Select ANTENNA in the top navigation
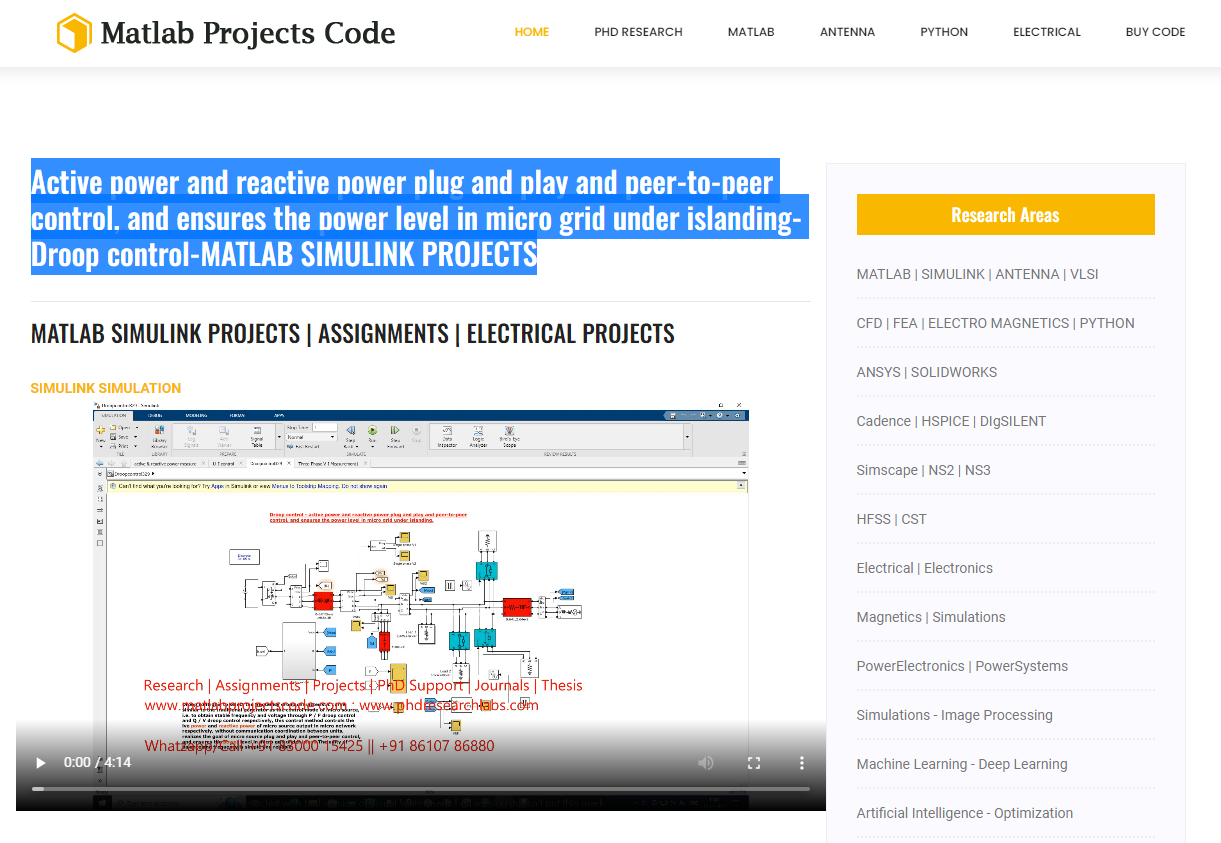This screenshot has height=843, width=1221. 847,32
